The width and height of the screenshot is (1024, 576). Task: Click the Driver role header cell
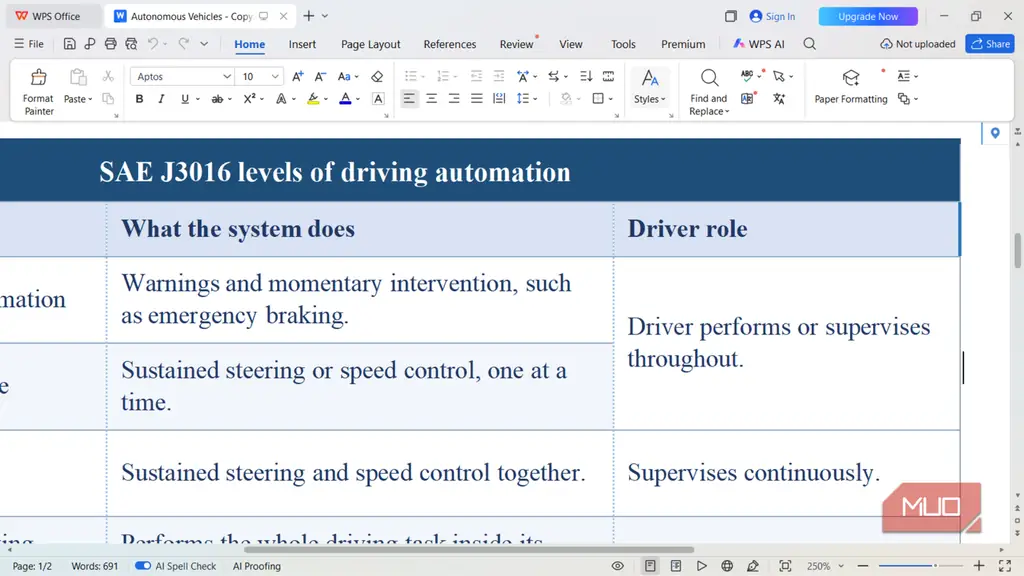coord(786,229)
